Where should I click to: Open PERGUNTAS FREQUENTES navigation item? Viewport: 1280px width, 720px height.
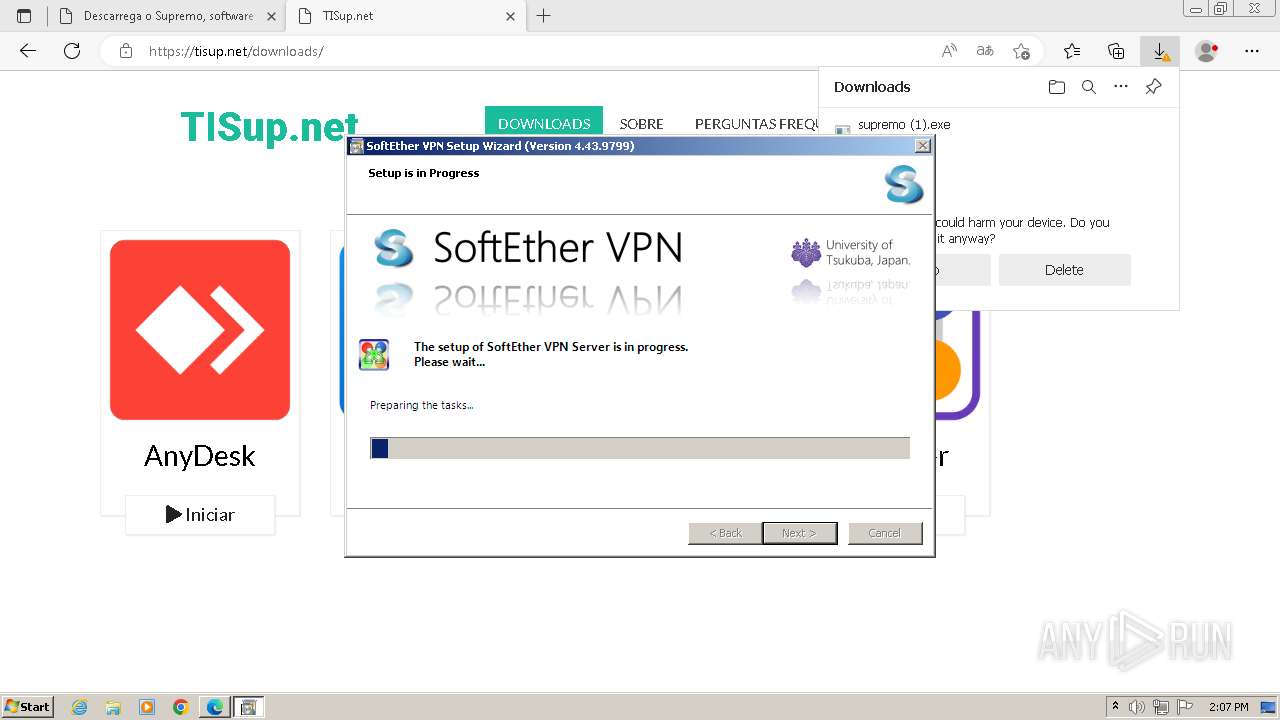click(x=757, y=124)
